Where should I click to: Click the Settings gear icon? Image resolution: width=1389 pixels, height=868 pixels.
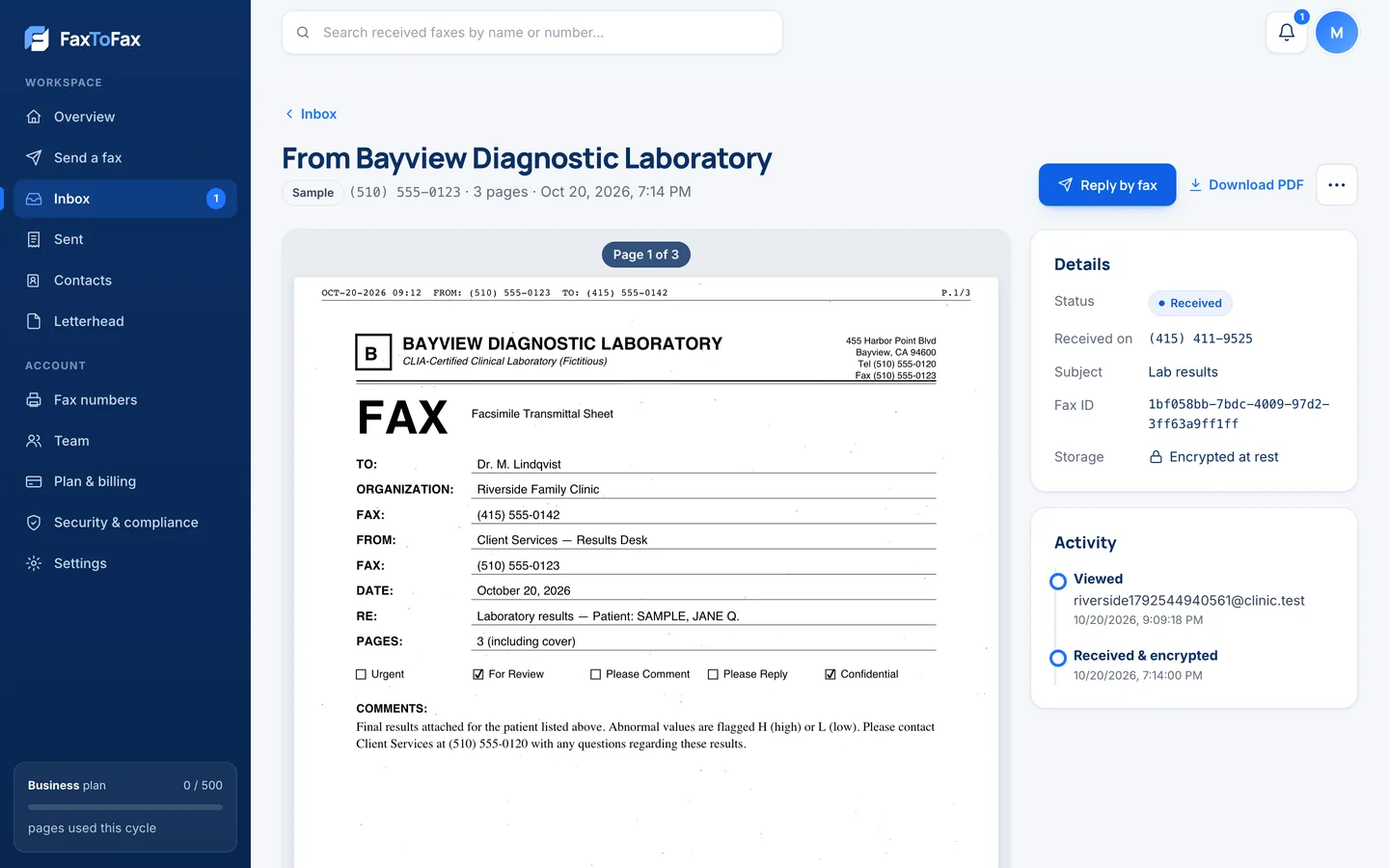tap(34, 563)
